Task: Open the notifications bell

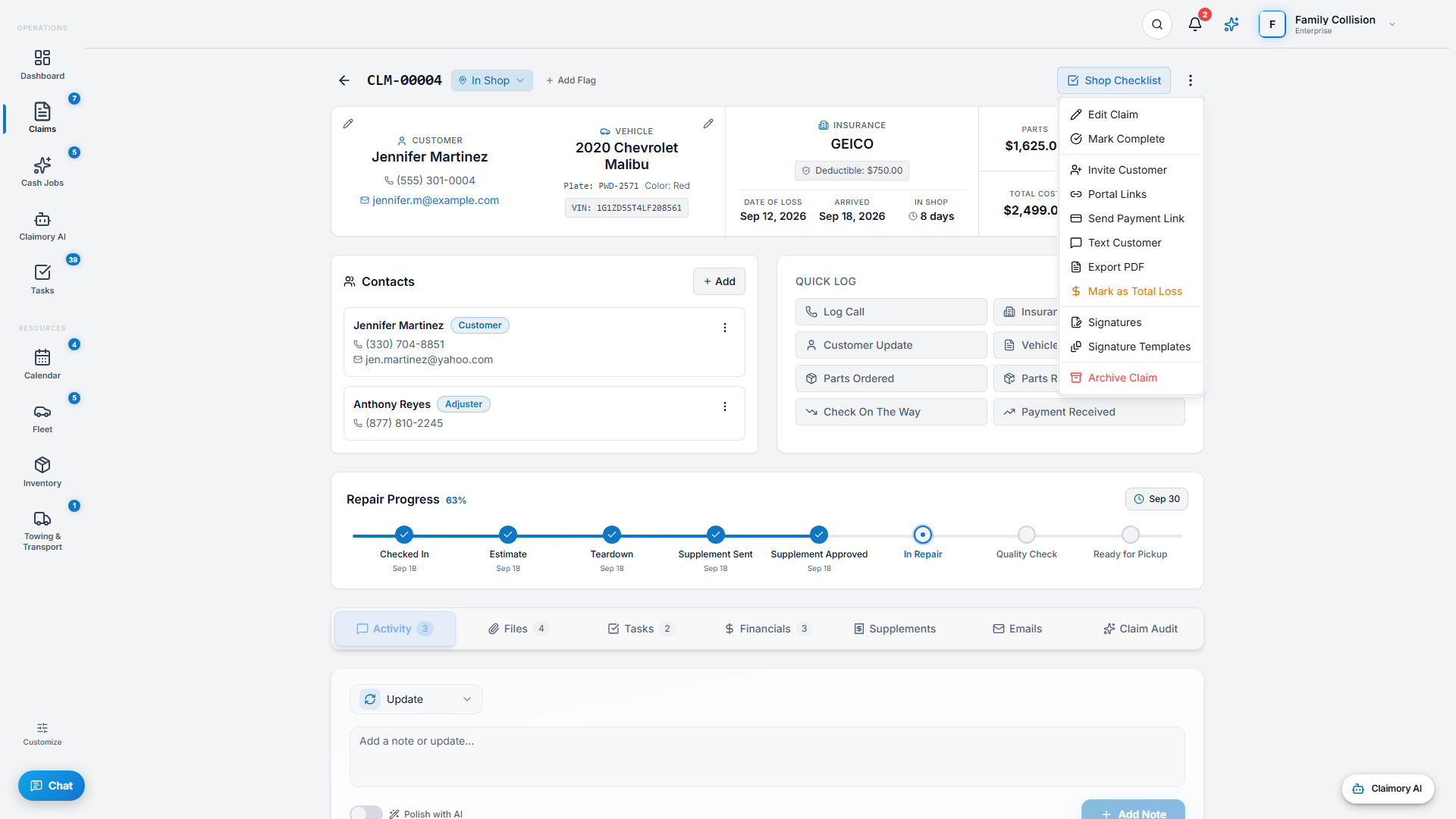Action: (1195, 24)
